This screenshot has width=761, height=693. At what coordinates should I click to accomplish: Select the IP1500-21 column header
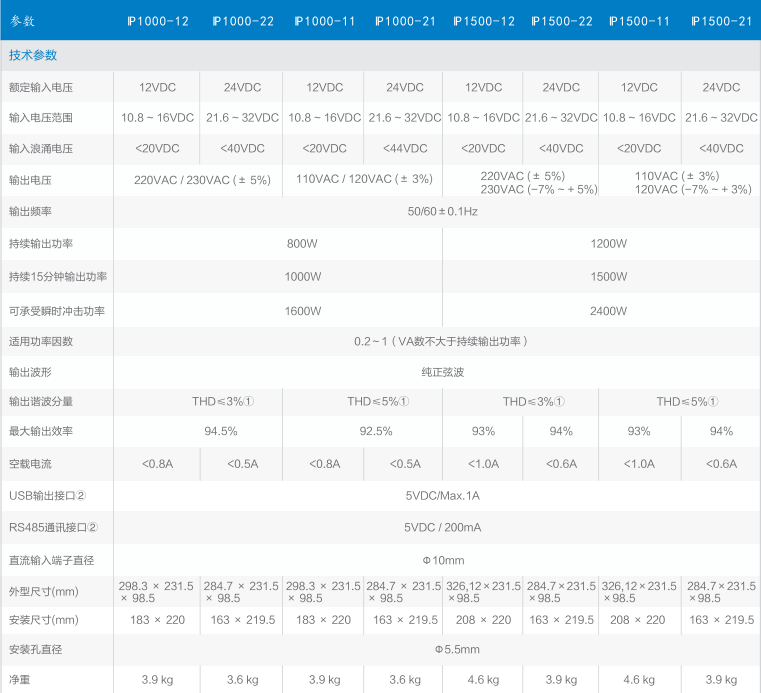721,21
